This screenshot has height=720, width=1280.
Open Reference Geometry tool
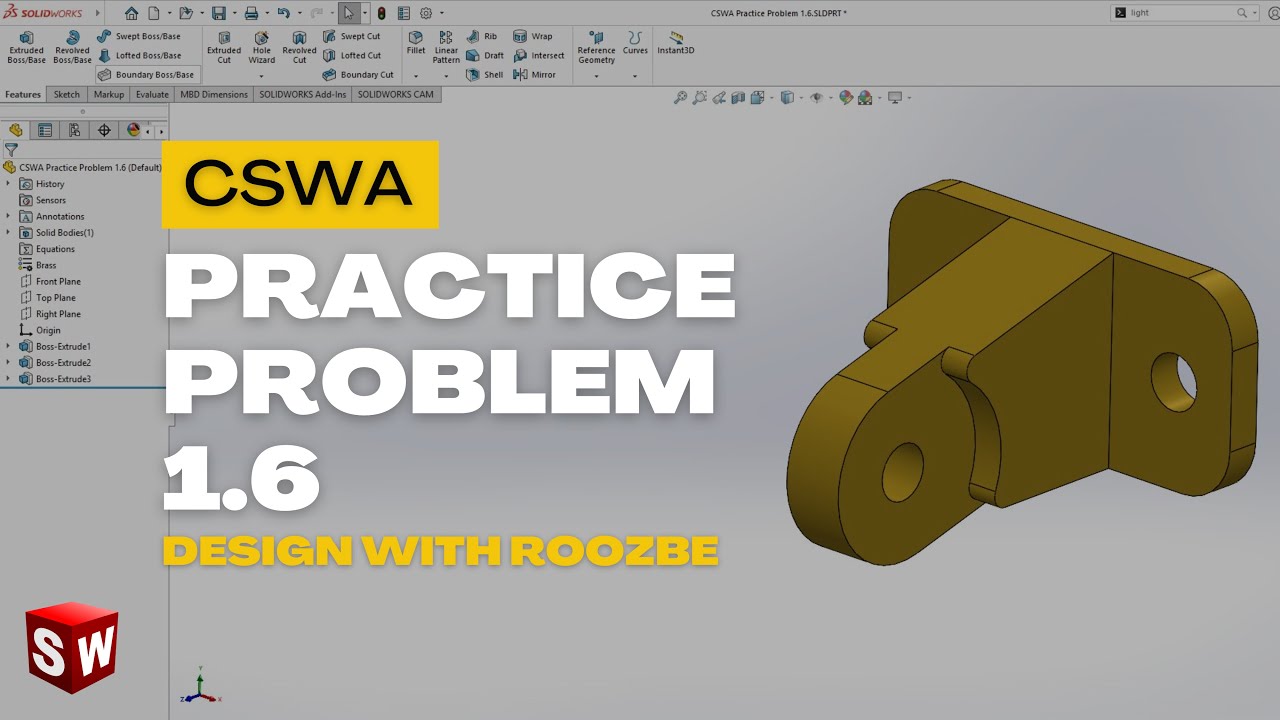(596, 47)
